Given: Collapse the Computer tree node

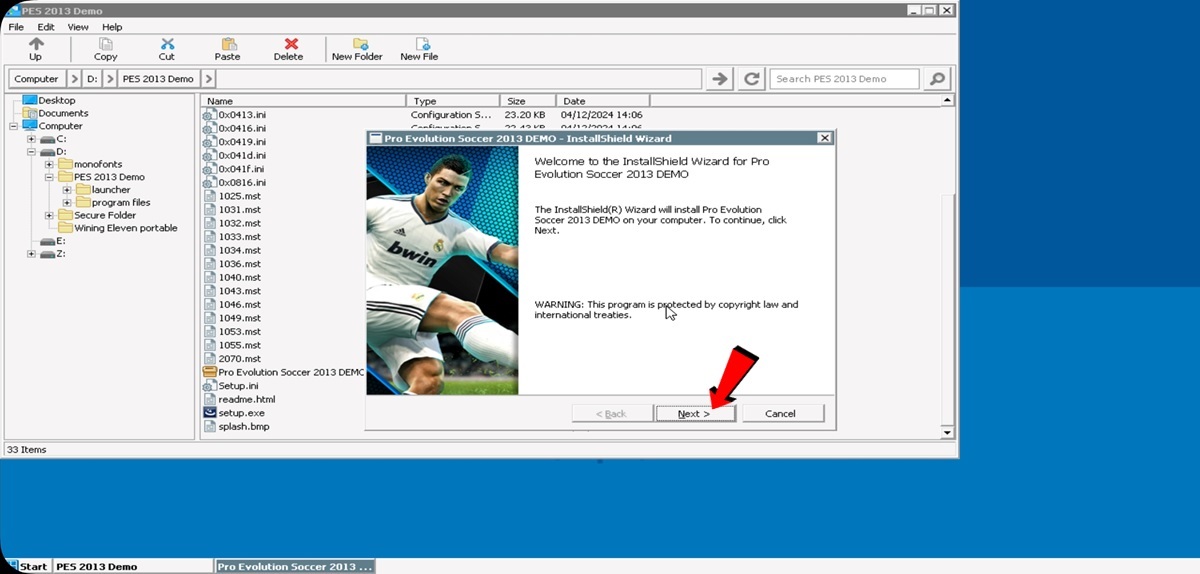Looking at the screenshot, I should click(14, 126).
